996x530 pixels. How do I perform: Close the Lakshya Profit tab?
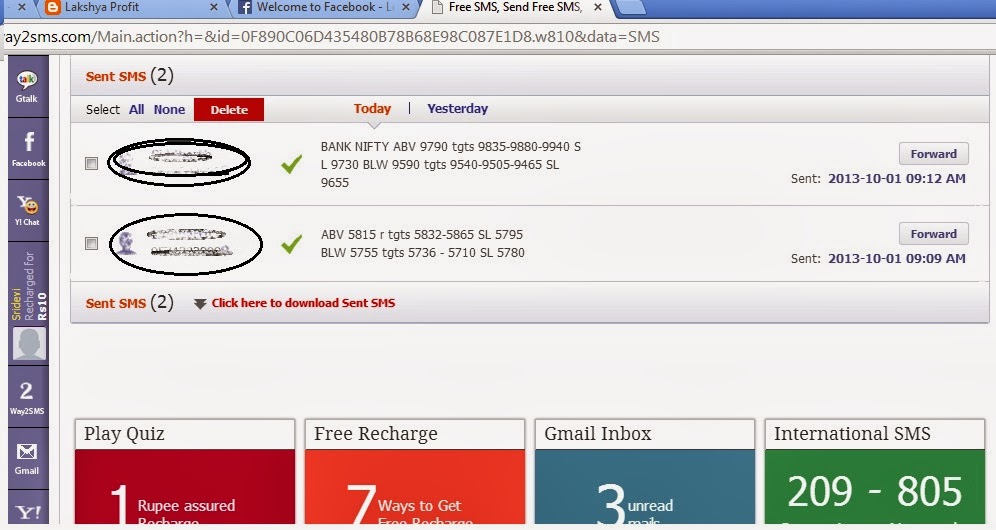(213, 8)
